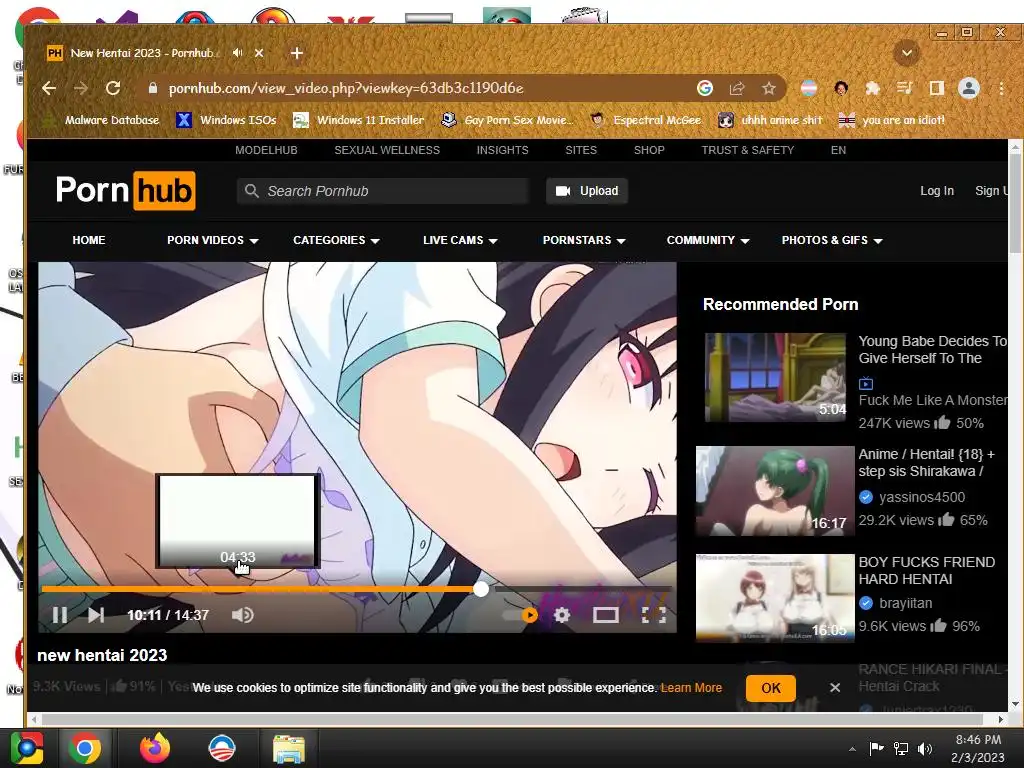Screen dimensions: 1024x768
Task: Click the site logo
Action: click(125, 191)
